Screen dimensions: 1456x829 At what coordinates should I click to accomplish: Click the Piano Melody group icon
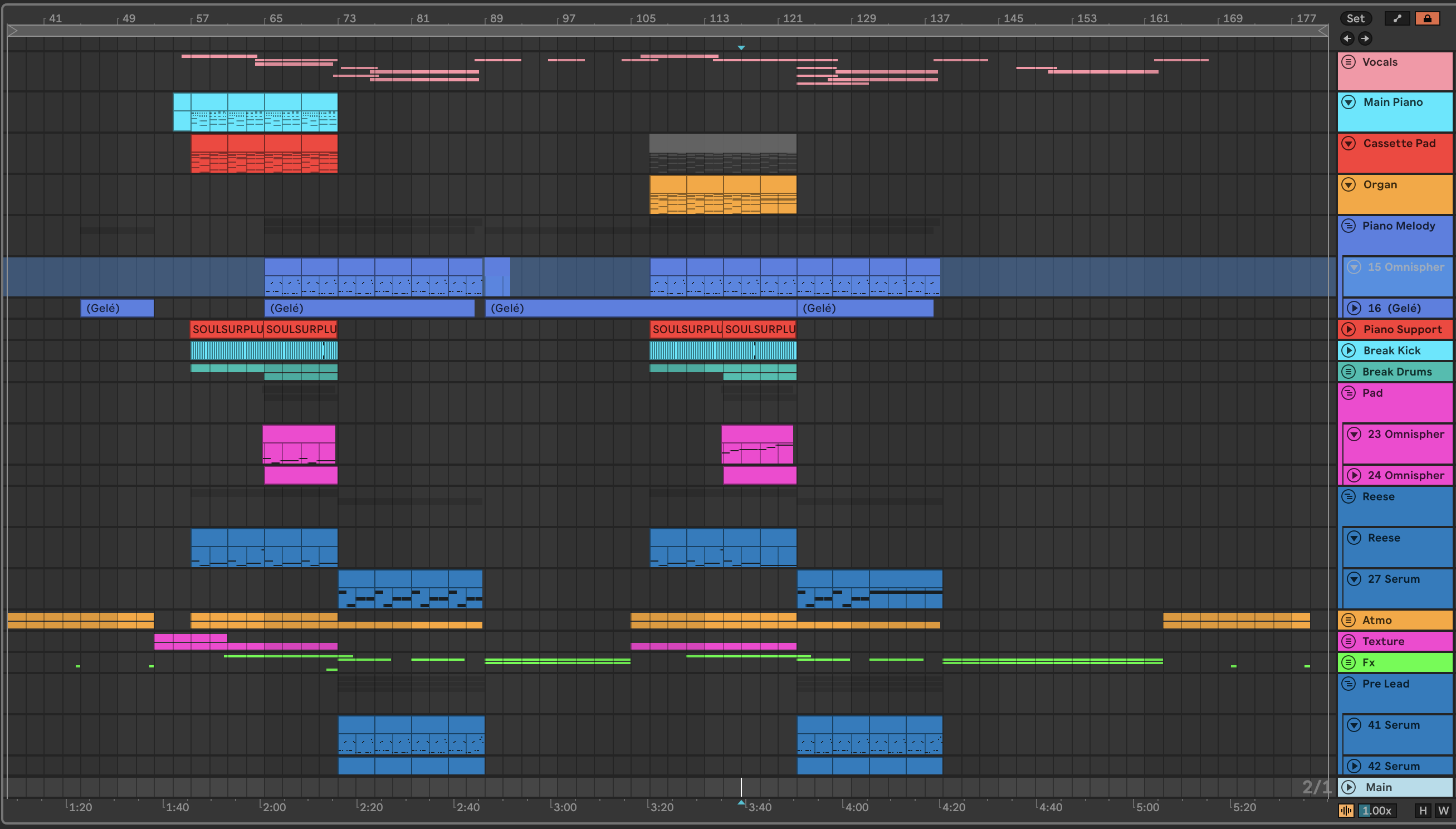[1348, 226]
